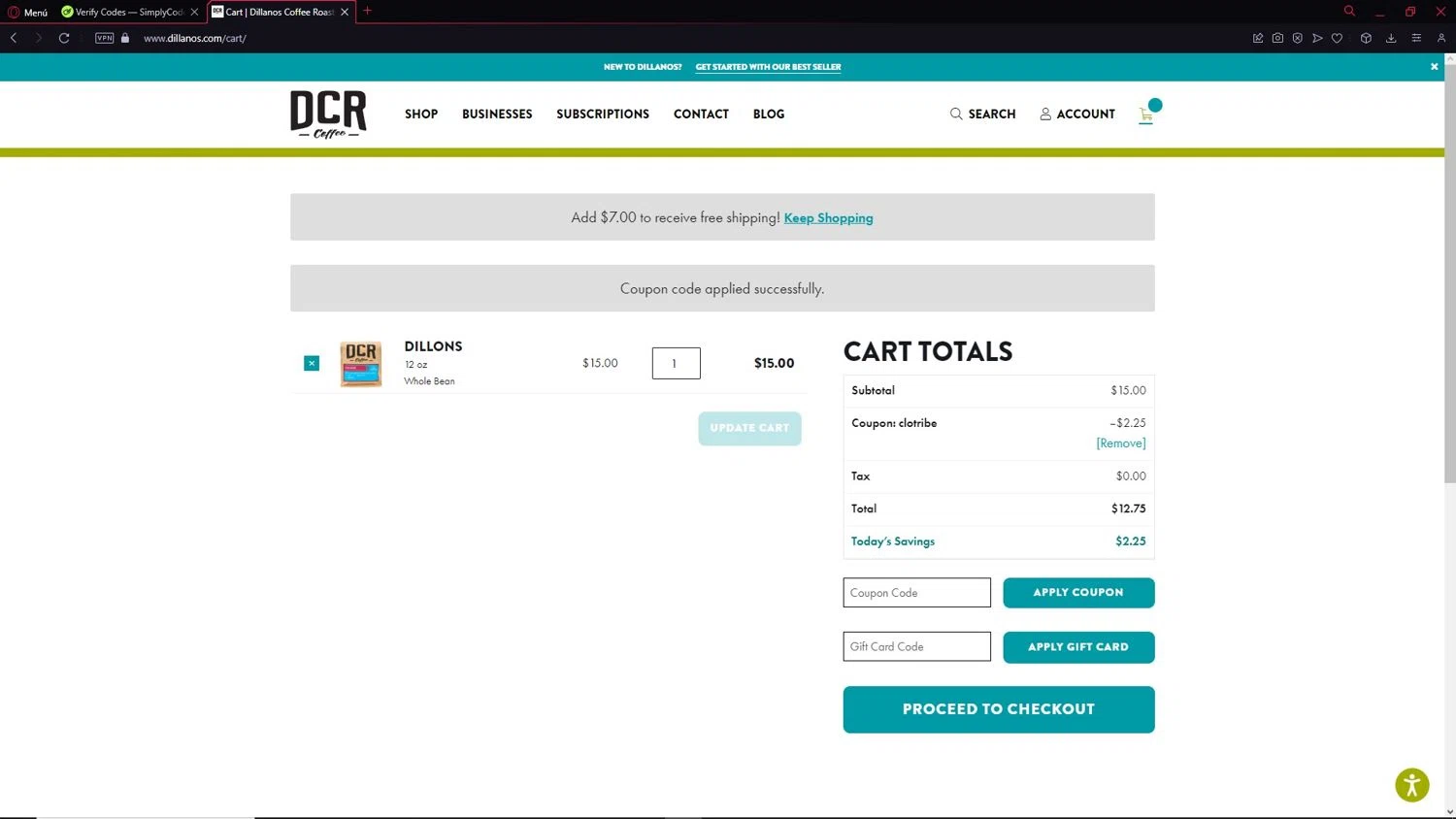
Task: Toggle the VPN badge in address bar
Action: (x=105, y=38)
